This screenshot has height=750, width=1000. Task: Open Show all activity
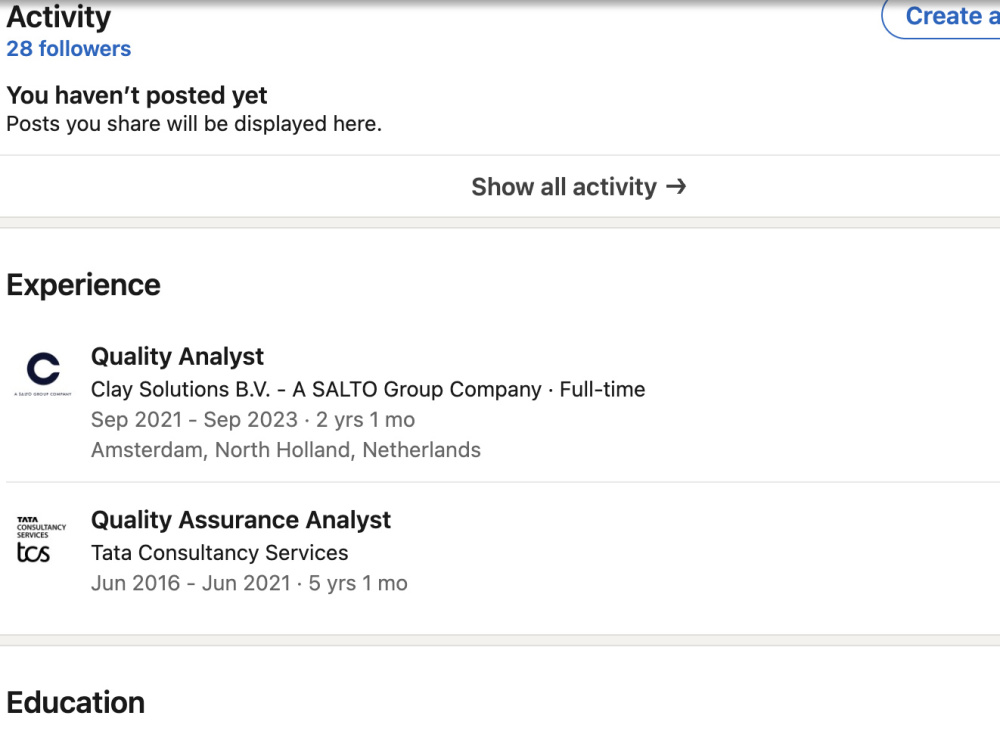[x=578, y=187]
